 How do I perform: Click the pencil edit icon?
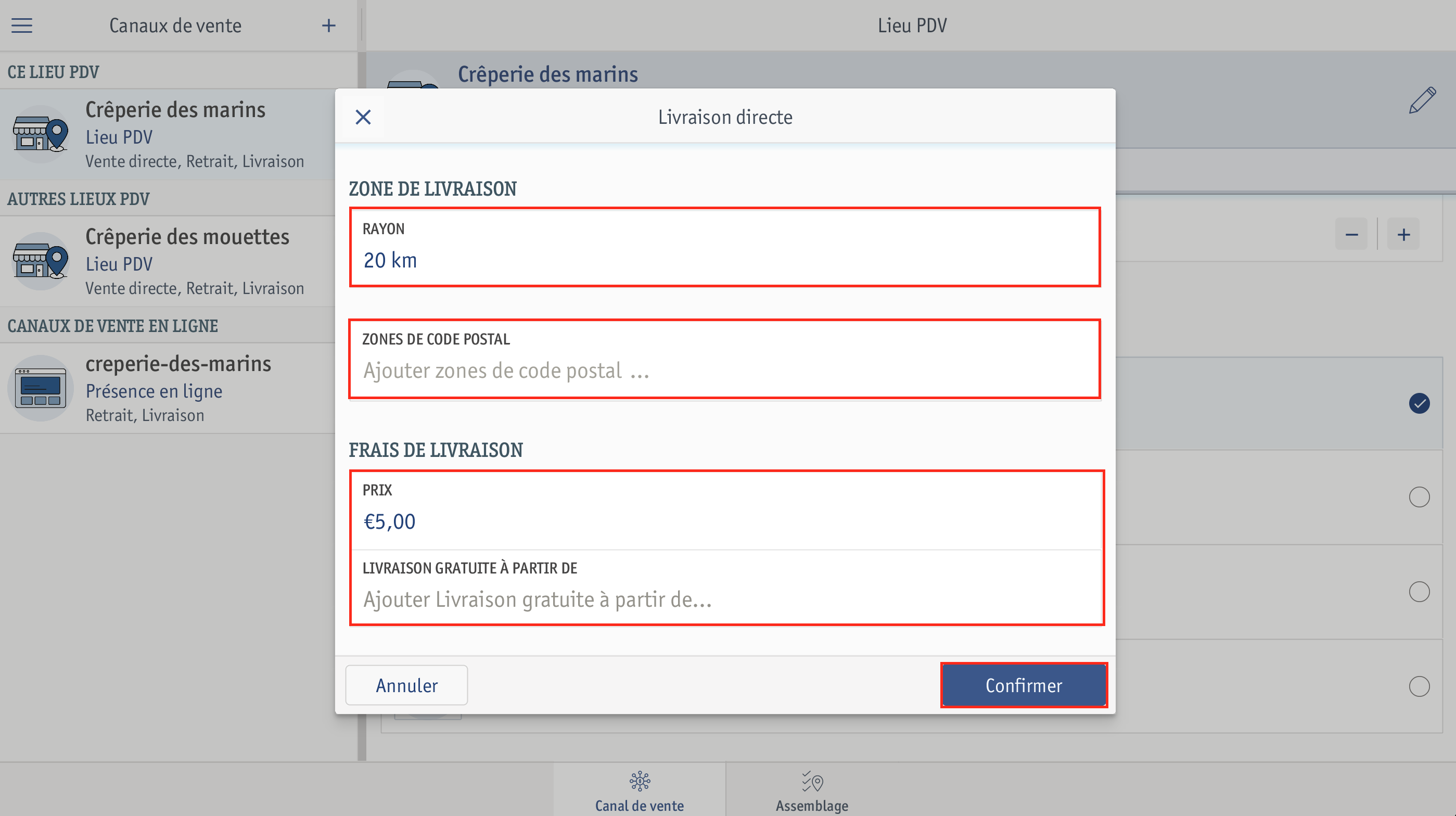coord(1422,100)
